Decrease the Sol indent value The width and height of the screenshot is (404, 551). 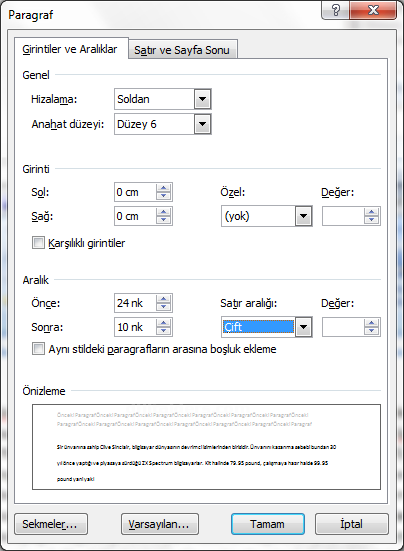[163, 196]
